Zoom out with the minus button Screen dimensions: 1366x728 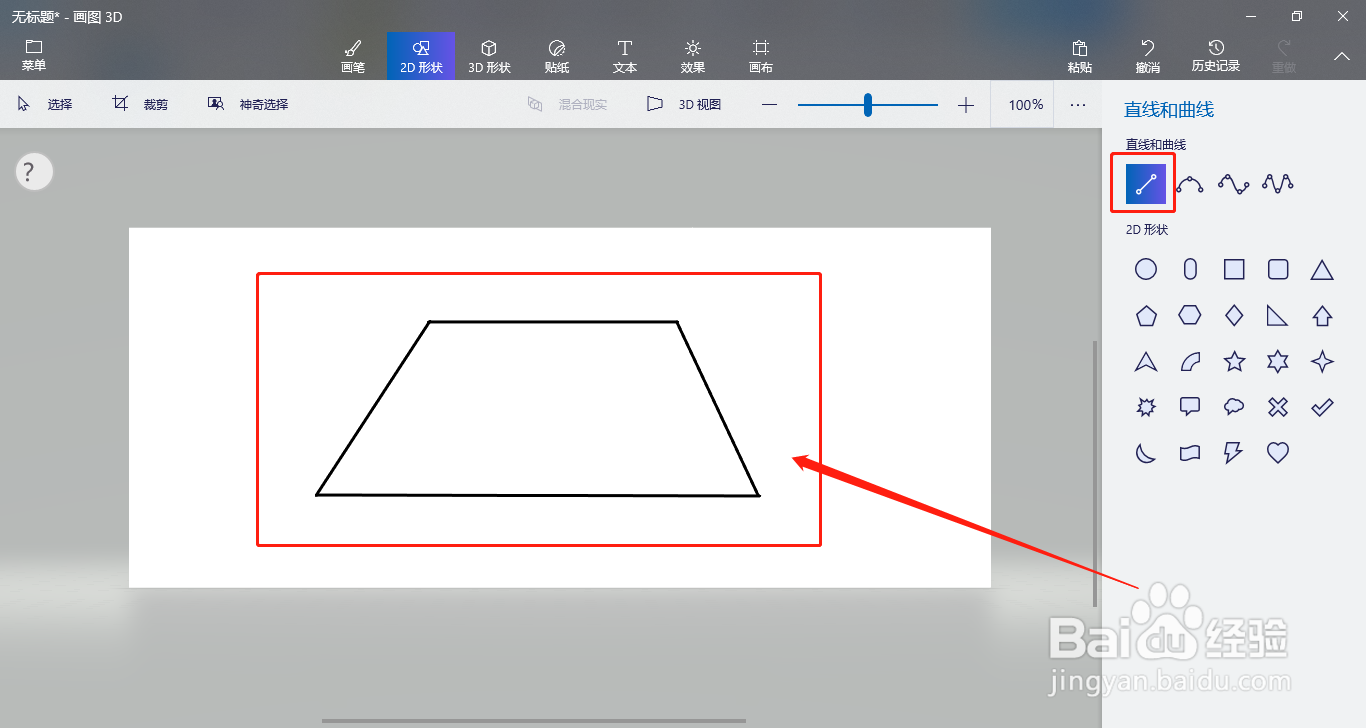[x=769, y=105]
